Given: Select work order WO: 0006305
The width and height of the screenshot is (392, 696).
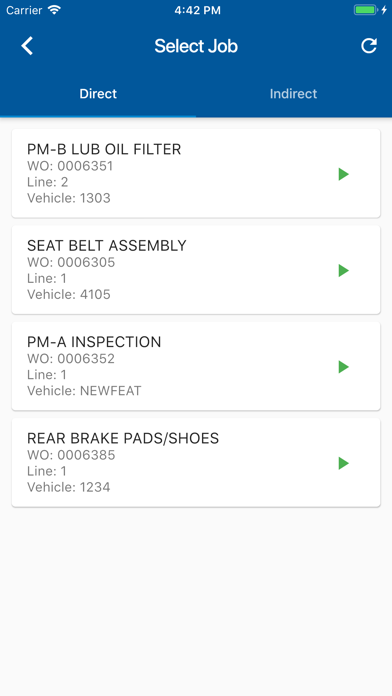Looking at the screenshot, I should point(71,262).
